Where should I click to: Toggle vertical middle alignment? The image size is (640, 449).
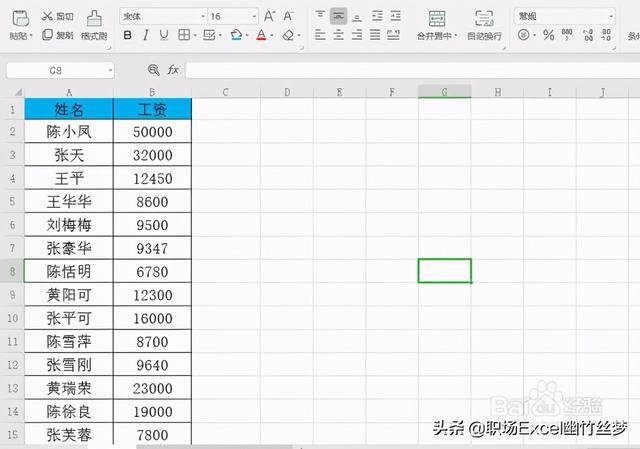pyautogui.click(x=338, y=16)
